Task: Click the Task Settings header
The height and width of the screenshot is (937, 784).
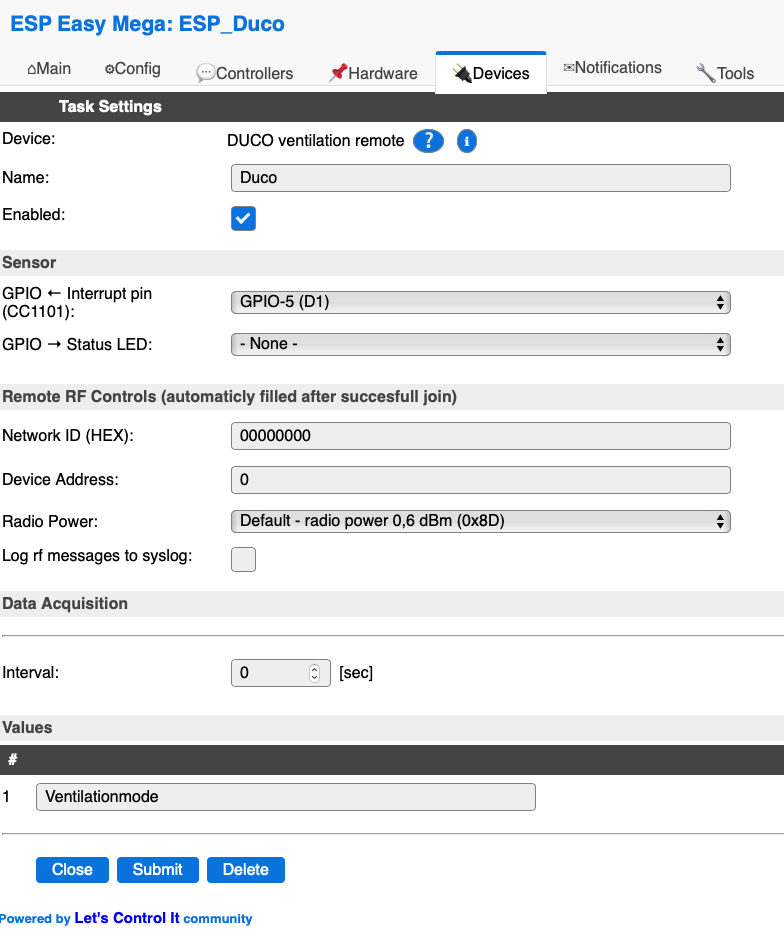Action: pyautogui.click(x=110, y=106)
